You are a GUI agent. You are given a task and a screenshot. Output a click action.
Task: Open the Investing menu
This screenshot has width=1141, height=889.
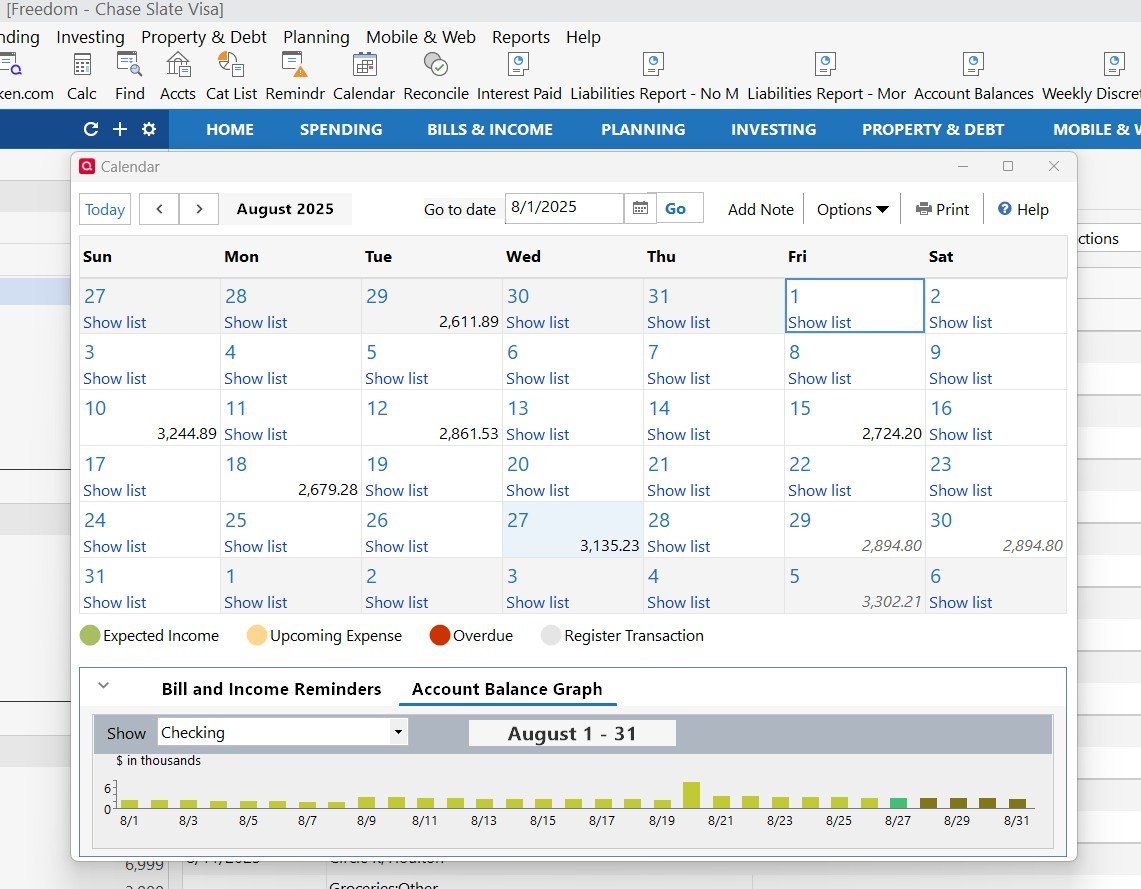[90, 37]
